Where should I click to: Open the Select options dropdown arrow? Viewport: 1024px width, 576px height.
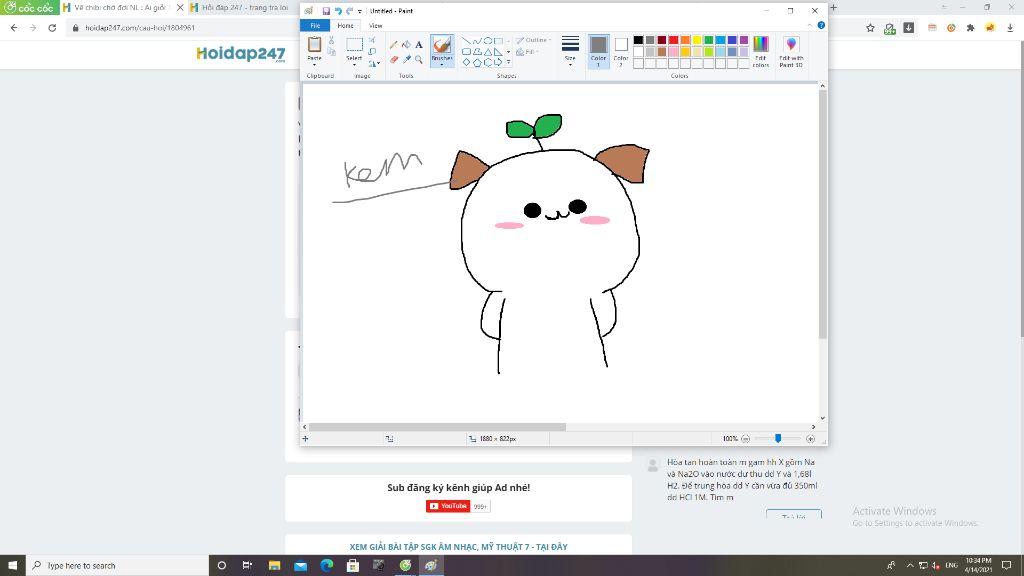point(354,65)
